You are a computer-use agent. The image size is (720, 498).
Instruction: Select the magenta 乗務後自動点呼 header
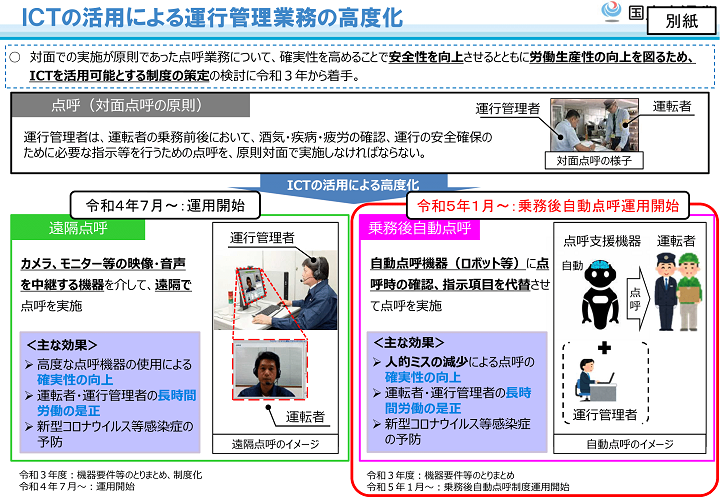tap(419, 228)
